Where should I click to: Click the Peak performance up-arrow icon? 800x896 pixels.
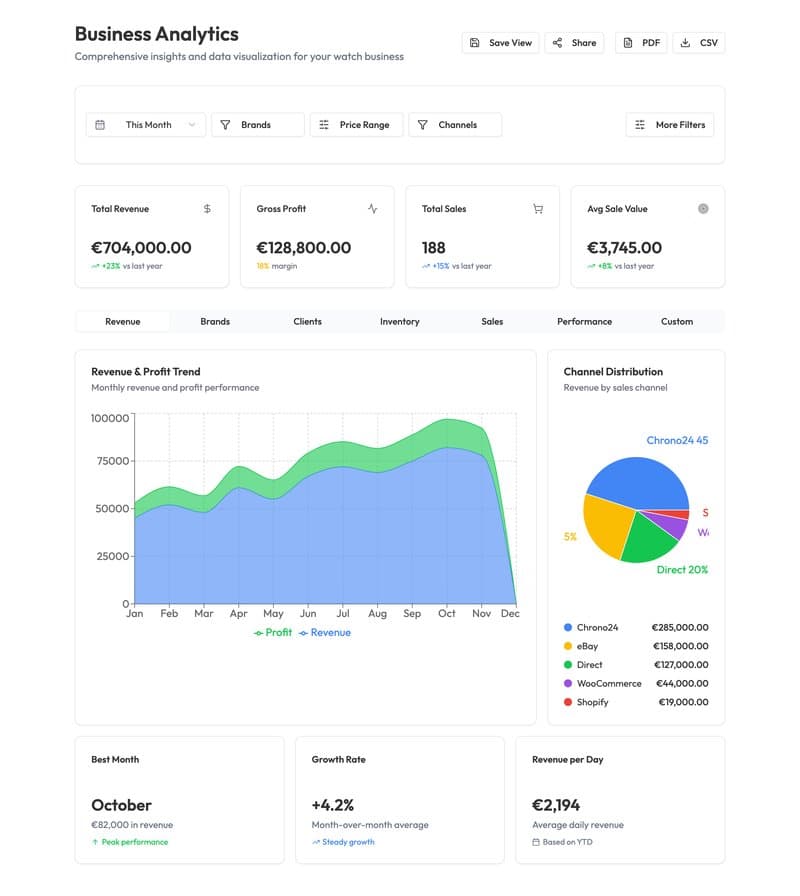coord(95,842)
